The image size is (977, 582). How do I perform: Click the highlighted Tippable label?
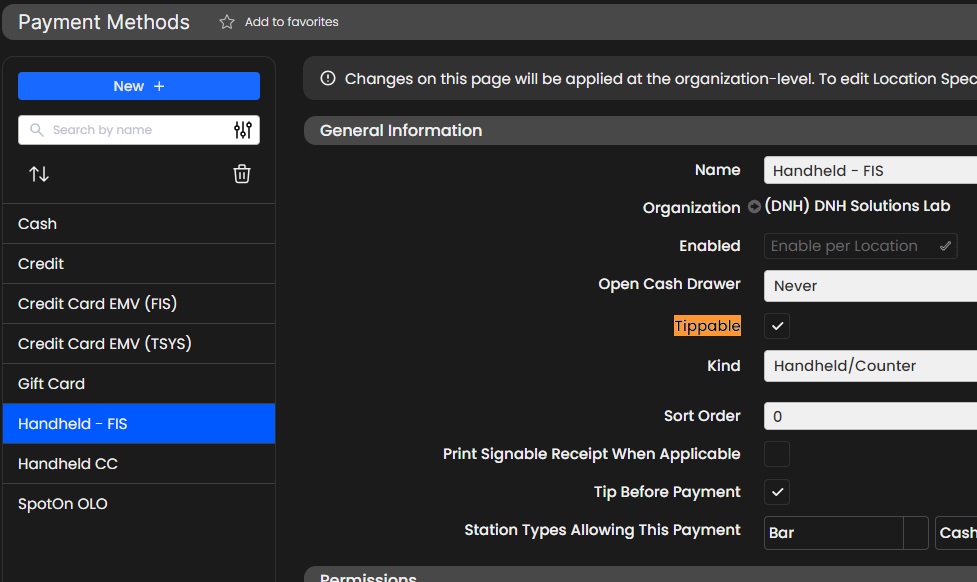[x=707, y=325]
